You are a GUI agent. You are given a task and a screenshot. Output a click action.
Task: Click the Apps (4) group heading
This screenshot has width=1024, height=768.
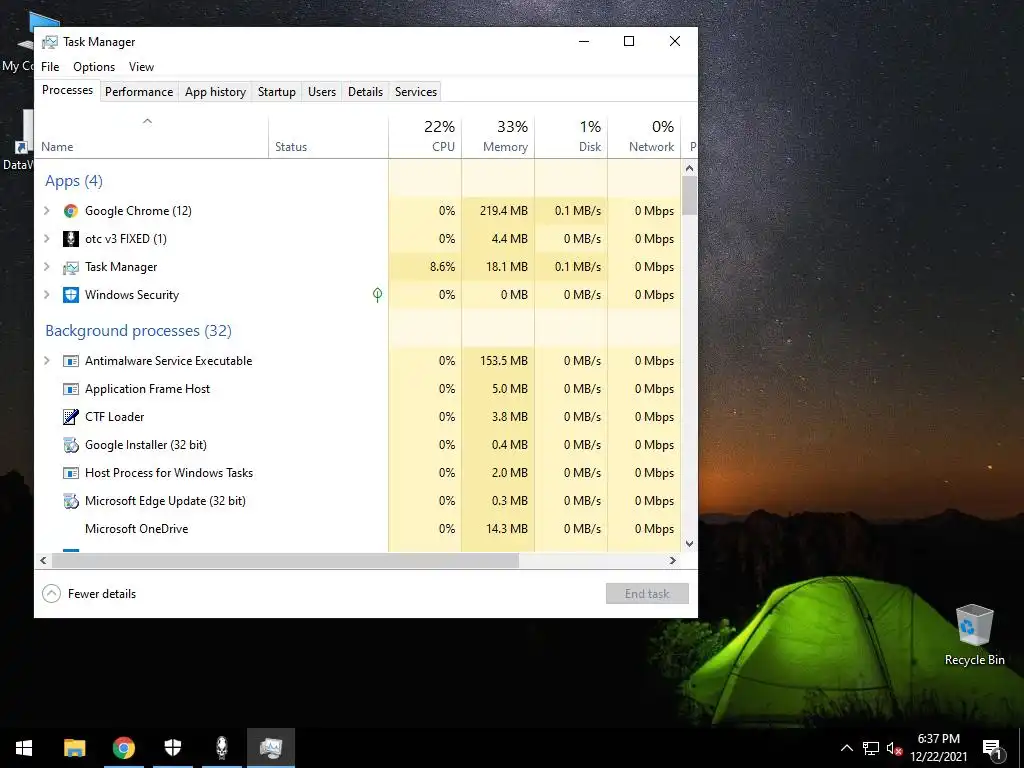74,181
